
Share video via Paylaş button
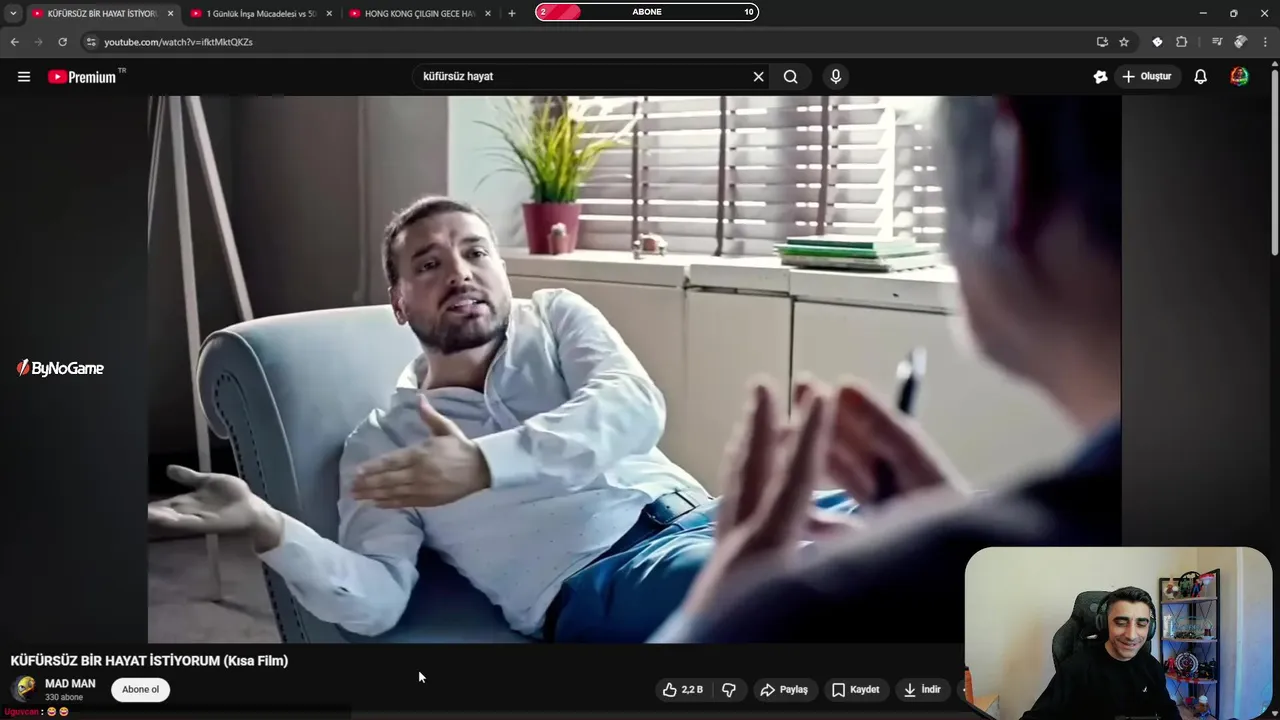pos(784,690)
